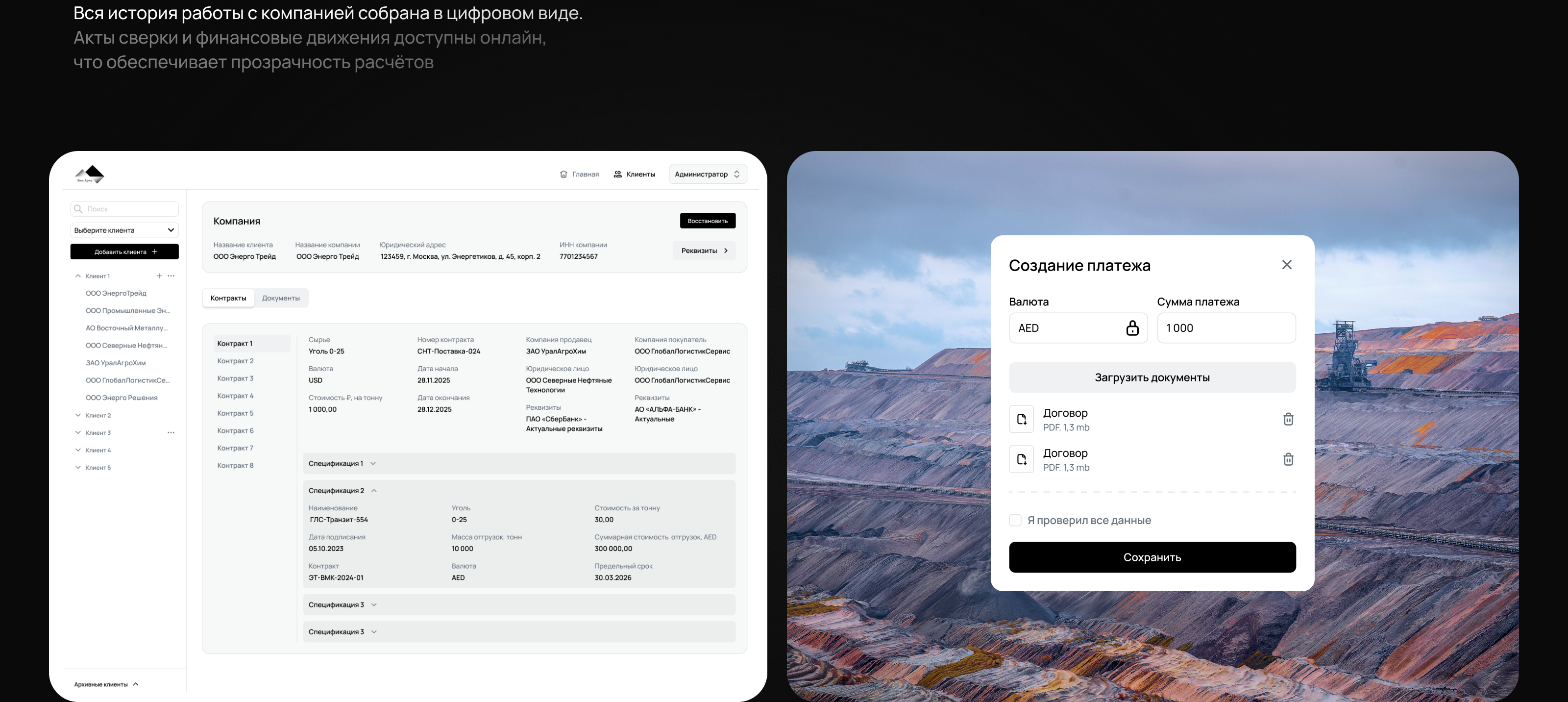This screenshot has width=1568, height=702.
Task: Switch to the Документы tab
Action: [281, 299]
